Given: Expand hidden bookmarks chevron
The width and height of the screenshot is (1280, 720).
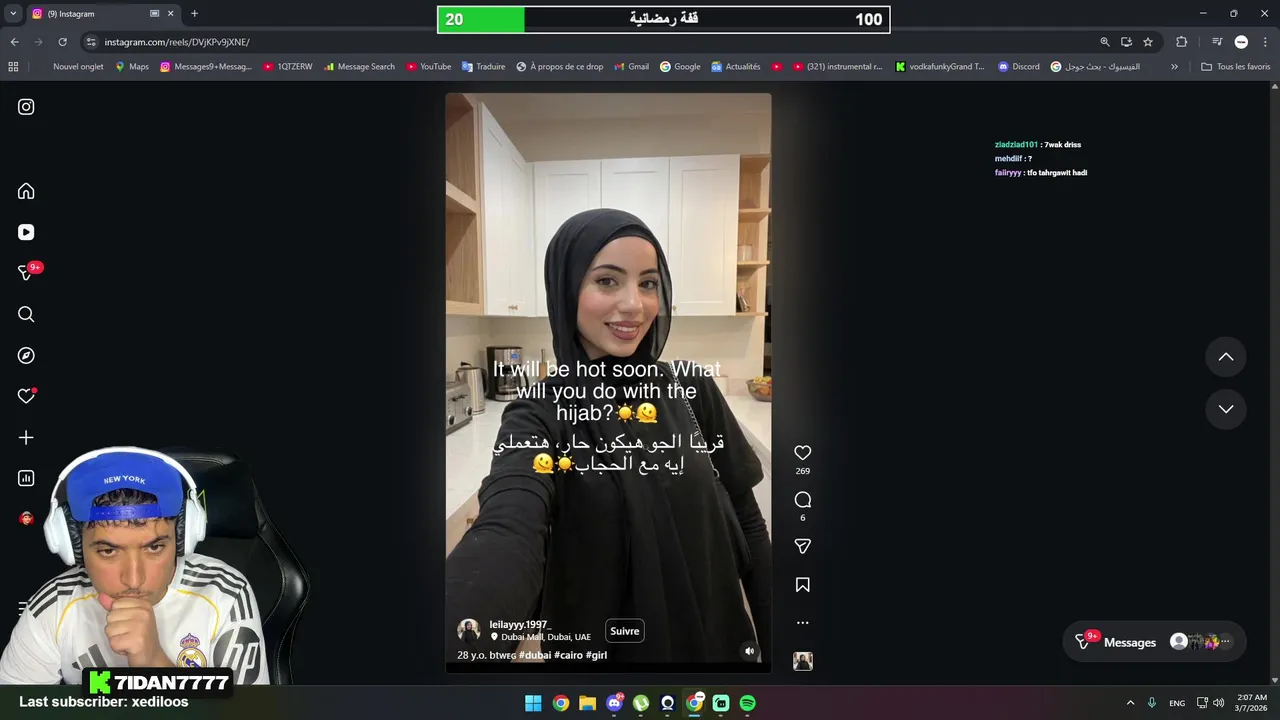Looking at the screenshot, I should point(1174,67).
